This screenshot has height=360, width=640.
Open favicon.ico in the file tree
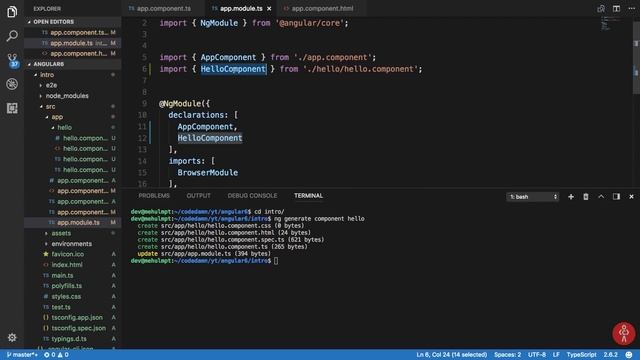(x=73, y=254)
